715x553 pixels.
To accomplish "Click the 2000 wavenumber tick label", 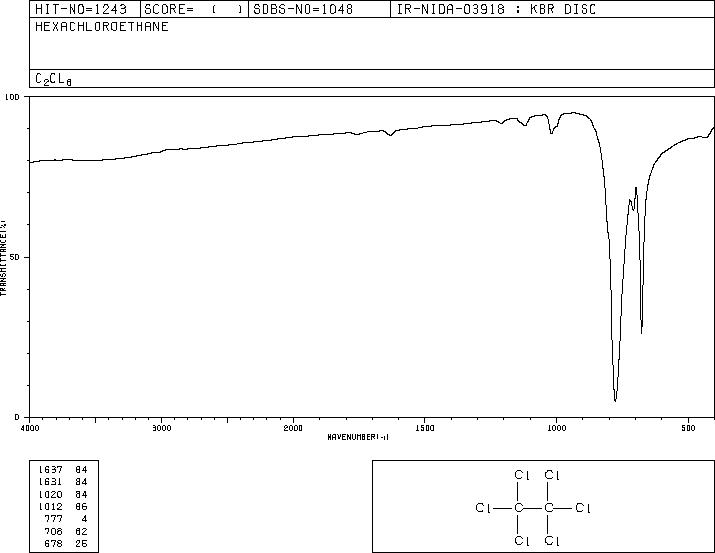I will [x=293, y=428].
